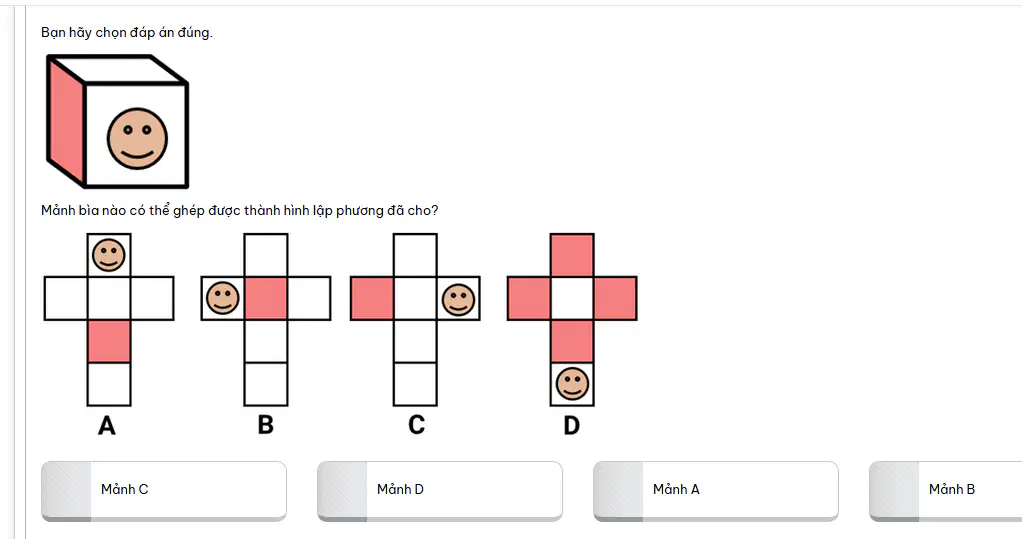Select answer Mảnh D
Screen dimensions: 1022x539
pos(440,491)
